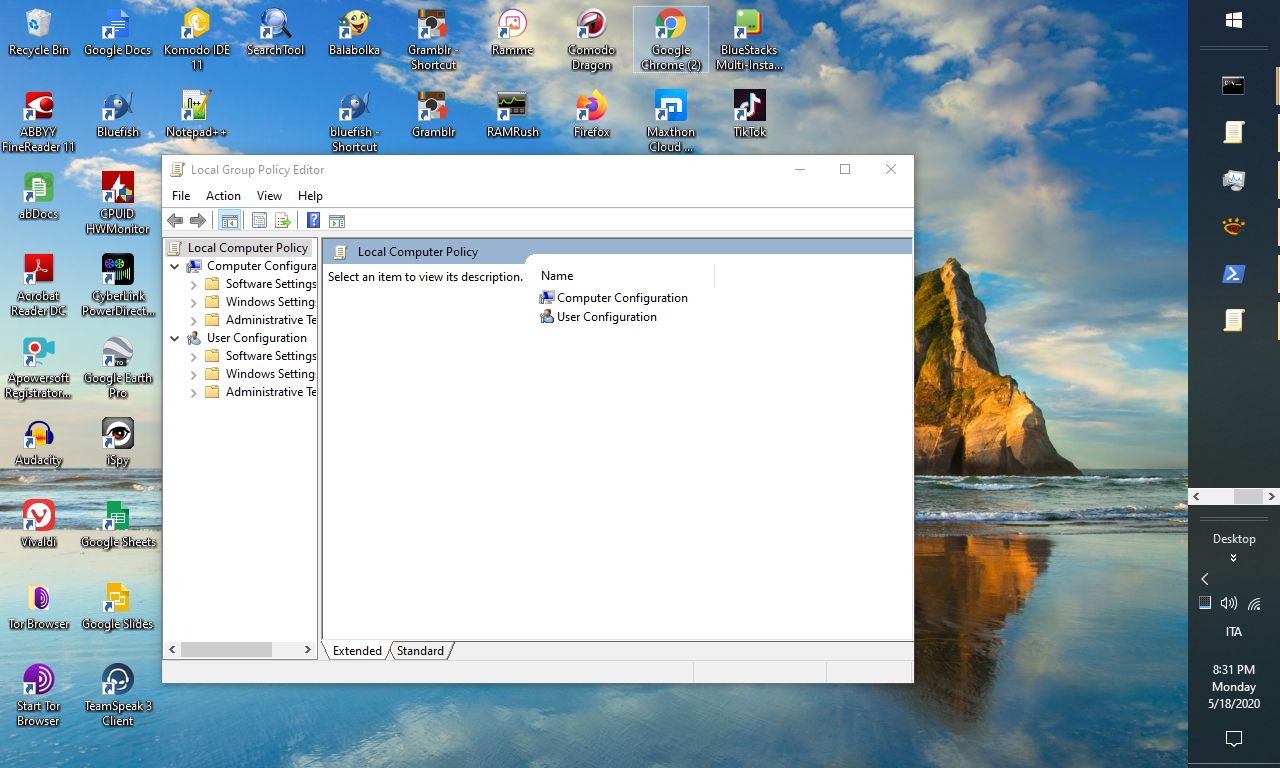The height and width of the screenshot is (768, 1280).
Task: Click the wireless network tray icon
Action: 1254,603
